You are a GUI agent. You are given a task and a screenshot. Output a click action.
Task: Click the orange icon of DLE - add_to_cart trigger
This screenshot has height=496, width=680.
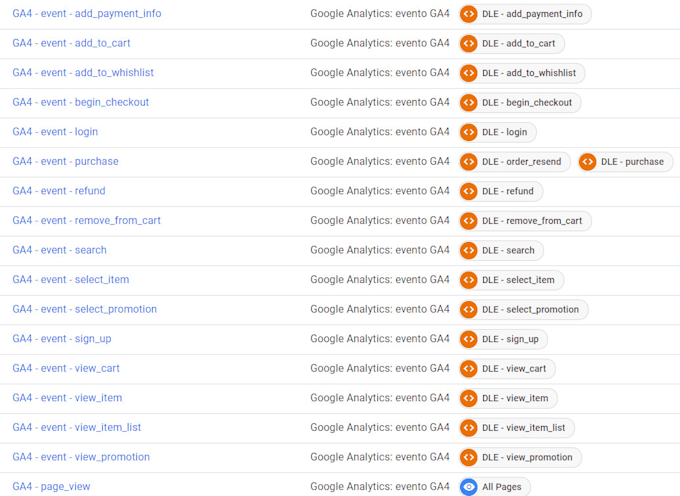[469, 43]
